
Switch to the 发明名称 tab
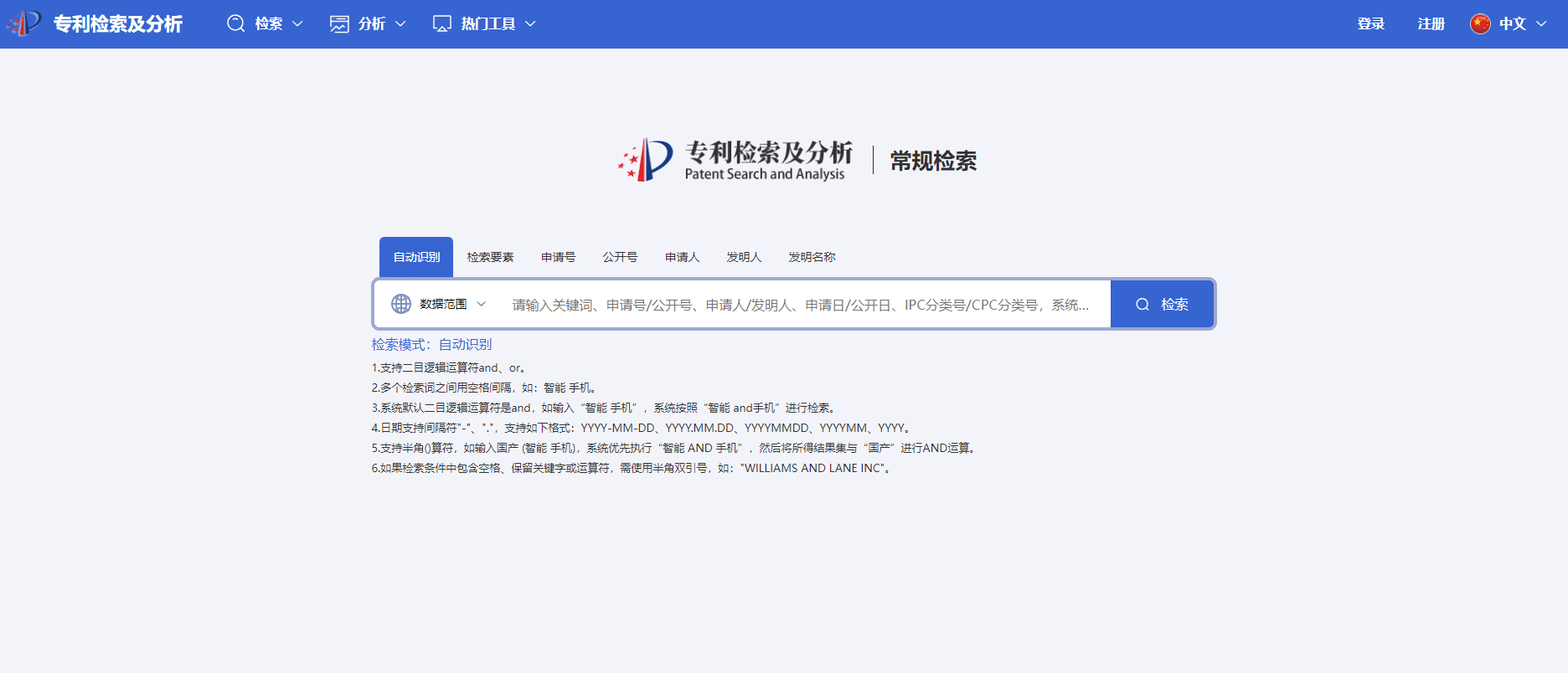[x=812, y=257]
